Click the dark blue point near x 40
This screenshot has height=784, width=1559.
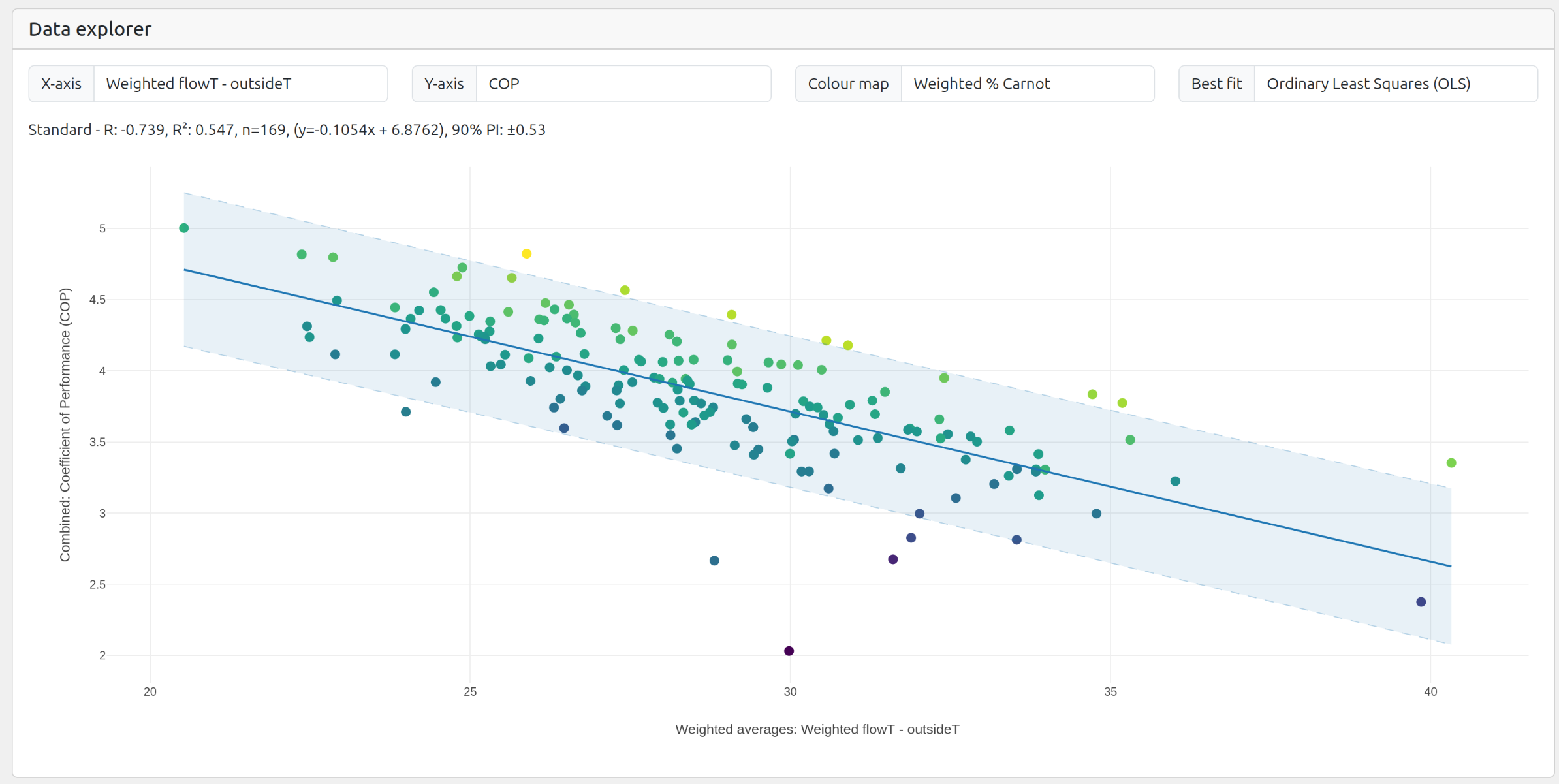point(1421,602)
